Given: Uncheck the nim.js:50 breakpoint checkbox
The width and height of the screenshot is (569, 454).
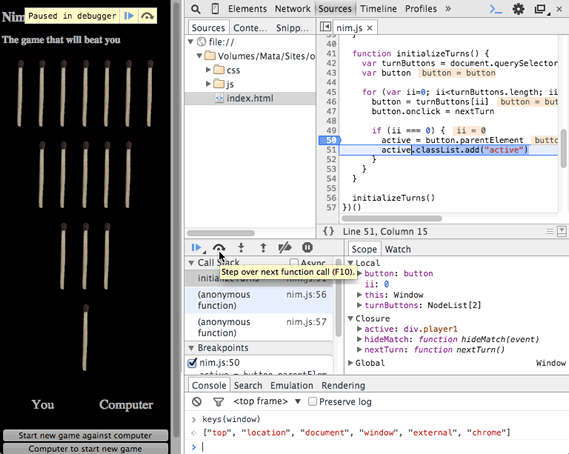Looking at the screenshot, I should point(192,363).
